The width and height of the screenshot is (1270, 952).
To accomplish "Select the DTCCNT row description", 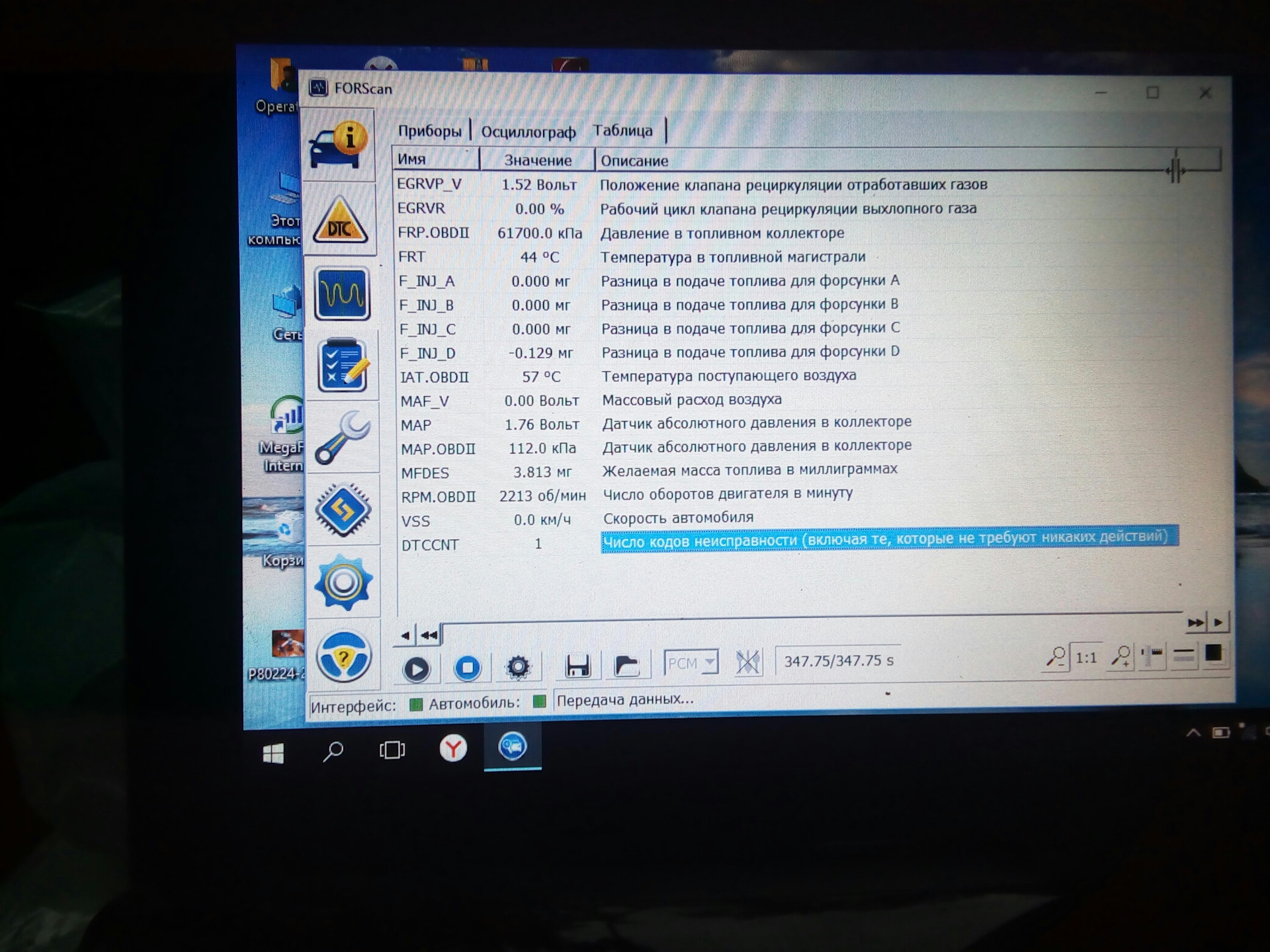I will coord(886,539).
